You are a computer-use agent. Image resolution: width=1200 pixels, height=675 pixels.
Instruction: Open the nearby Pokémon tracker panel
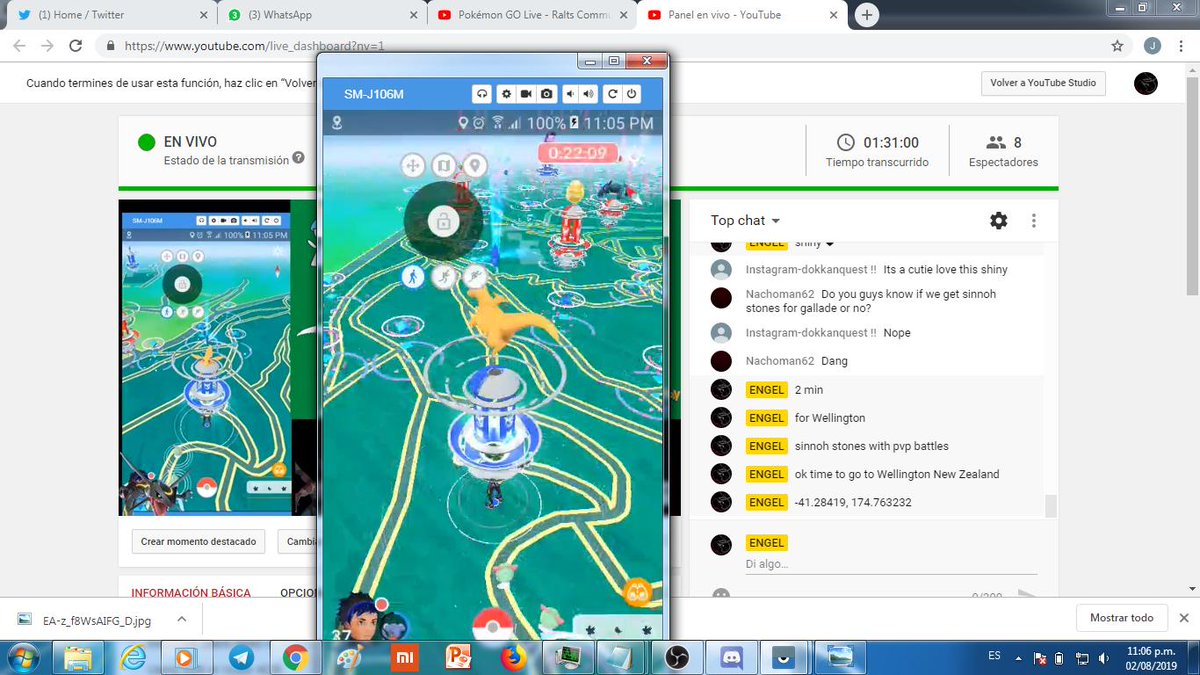[x=618, y=630]
